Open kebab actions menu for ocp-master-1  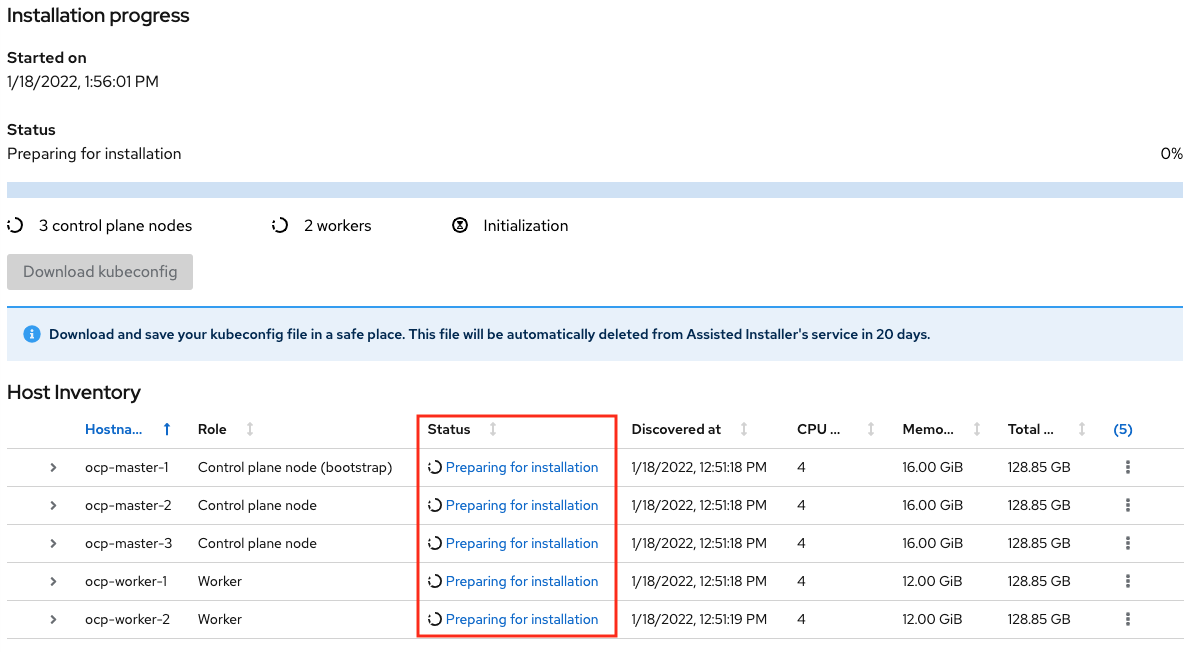(x=1127, y=467)
